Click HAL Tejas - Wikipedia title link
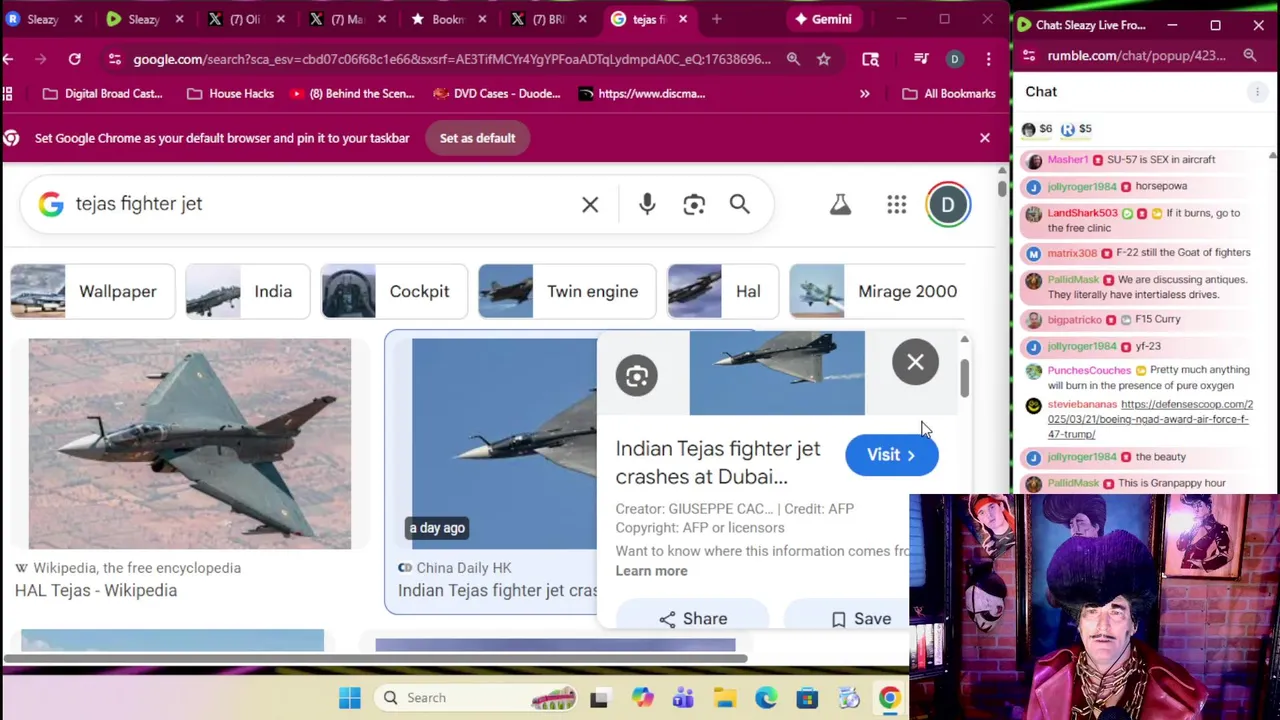This screenshot has width=1280, height=720. [x=96, y=590]
